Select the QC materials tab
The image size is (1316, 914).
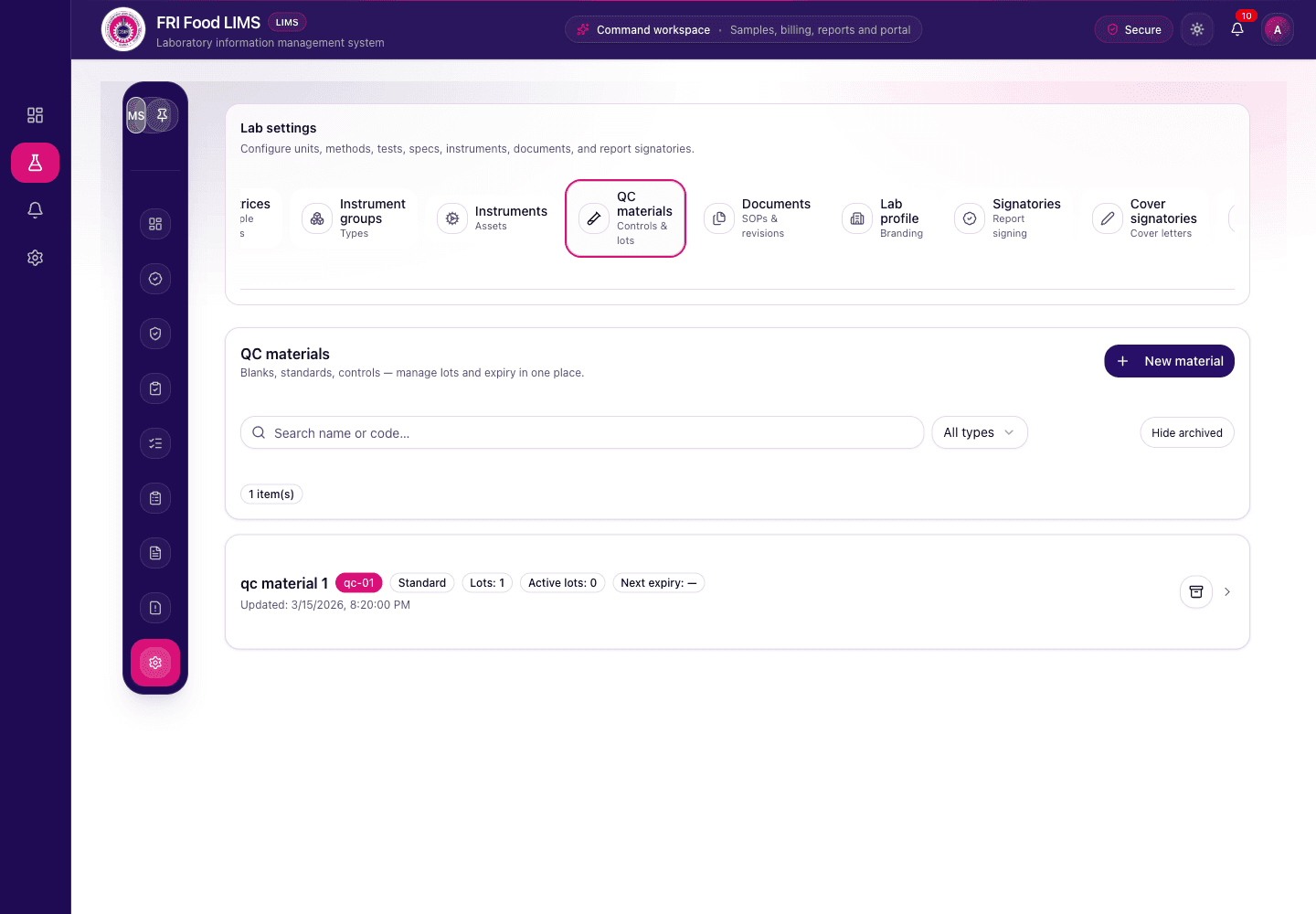pyautogui.click(x=625, y=218)
